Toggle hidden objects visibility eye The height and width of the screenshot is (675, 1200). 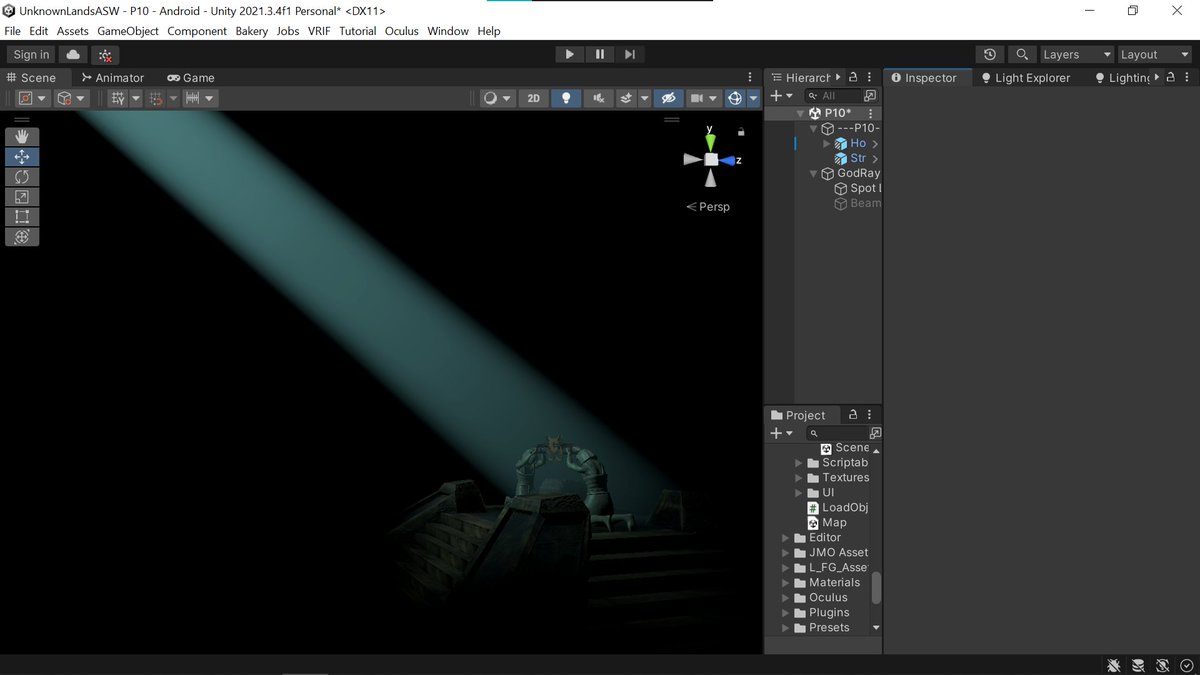(x=669, y=98)
